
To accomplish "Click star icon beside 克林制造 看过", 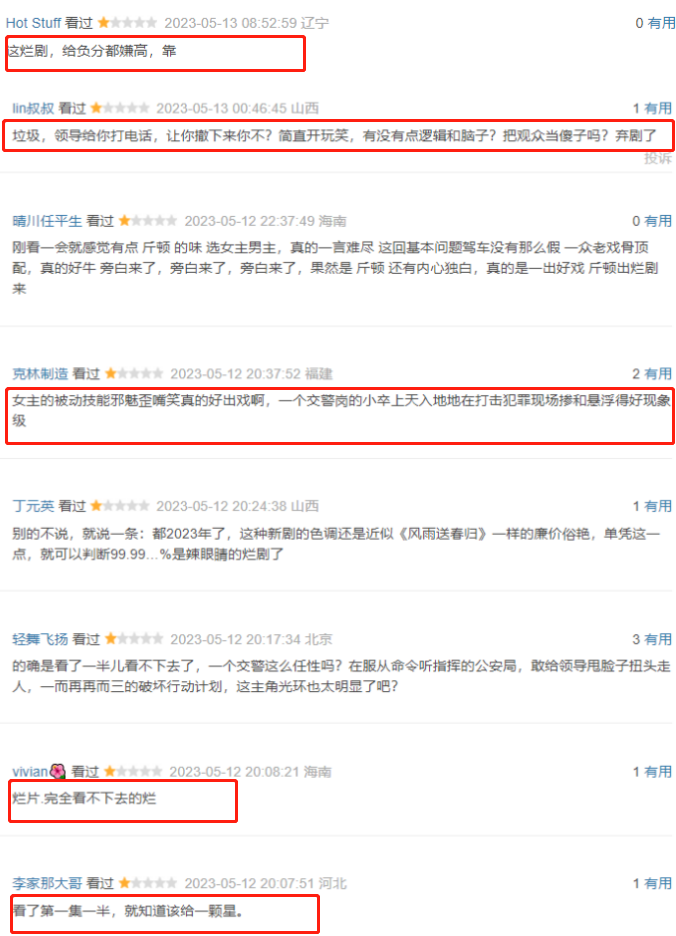I will [134, 374].
